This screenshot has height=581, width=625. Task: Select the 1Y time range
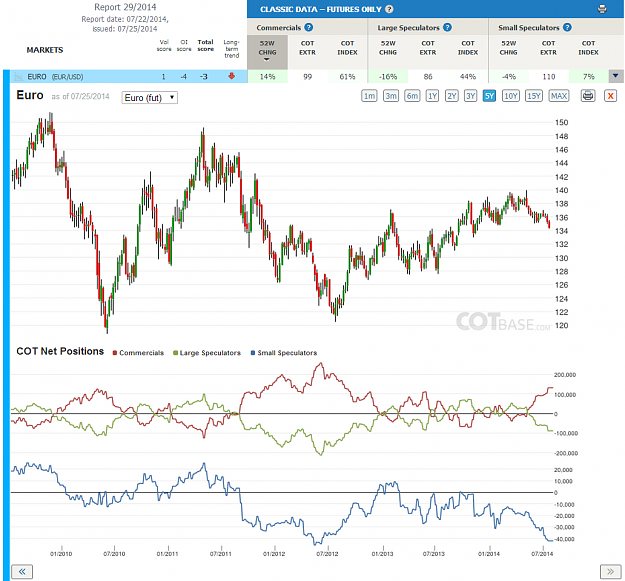[432, 96]
